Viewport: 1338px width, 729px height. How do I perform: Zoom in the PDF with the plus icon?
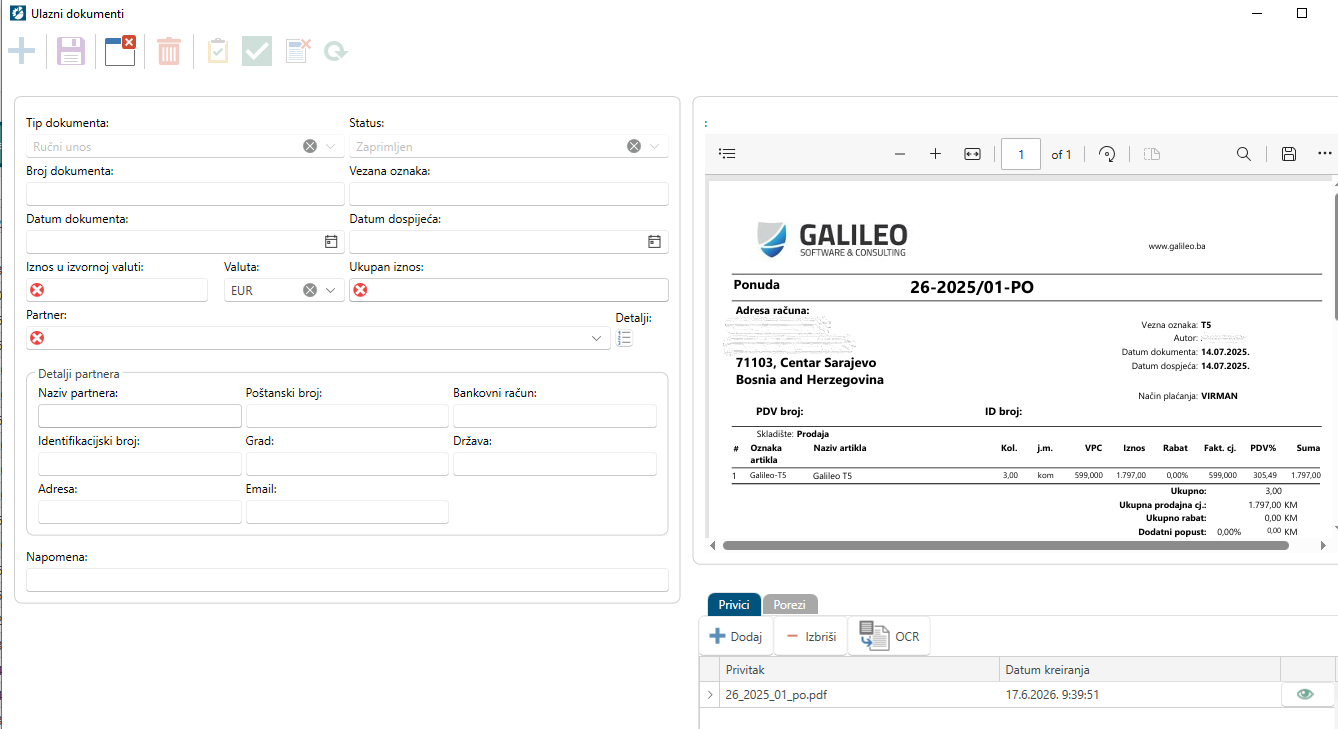(x=935, y=154)
